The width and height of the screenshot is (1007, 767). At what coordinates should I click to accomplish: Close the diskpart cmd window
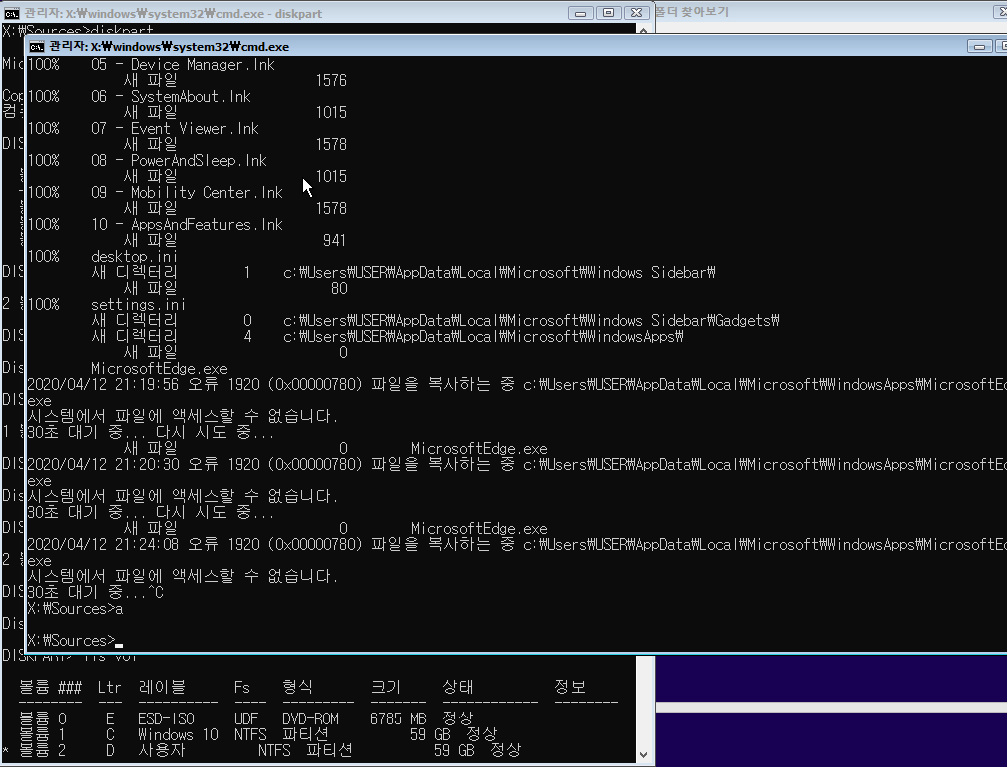pyautogui.click(x=636, y=13)
